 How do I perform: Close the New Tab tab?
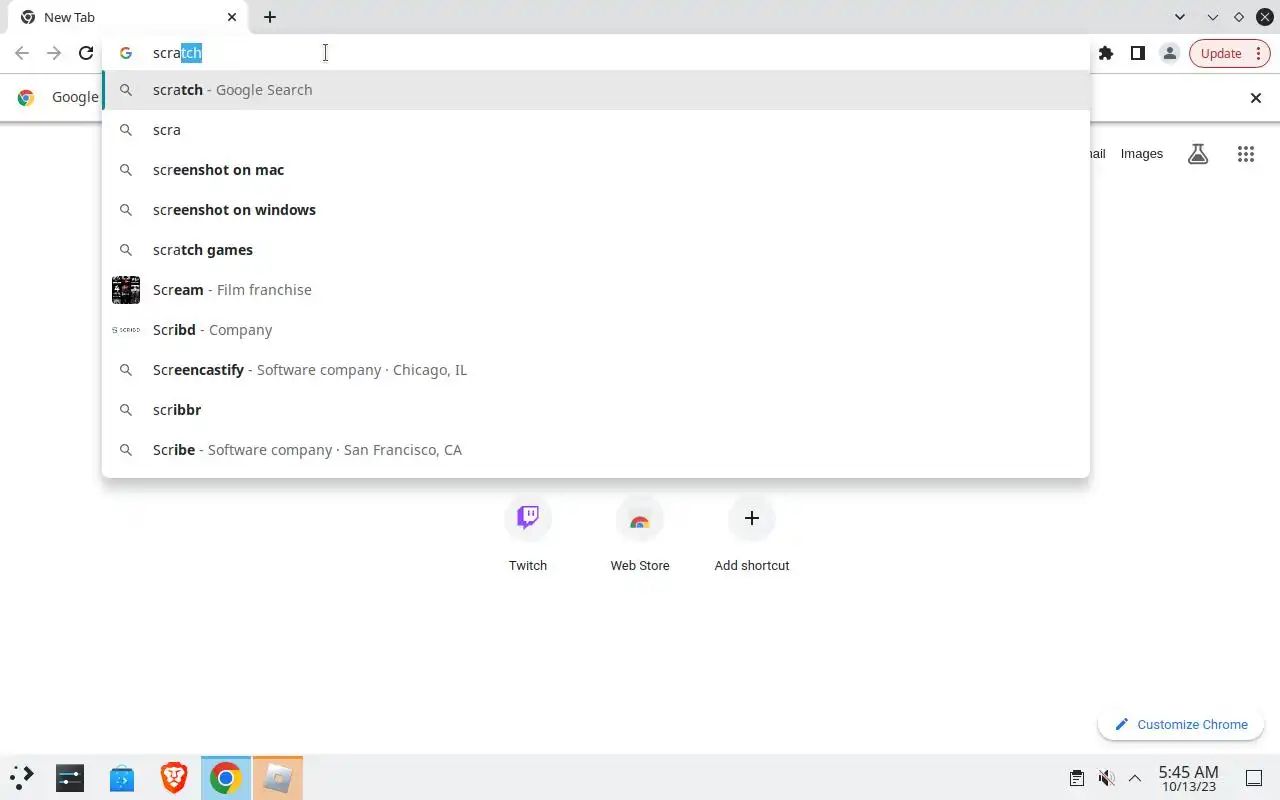click(232, 17)
